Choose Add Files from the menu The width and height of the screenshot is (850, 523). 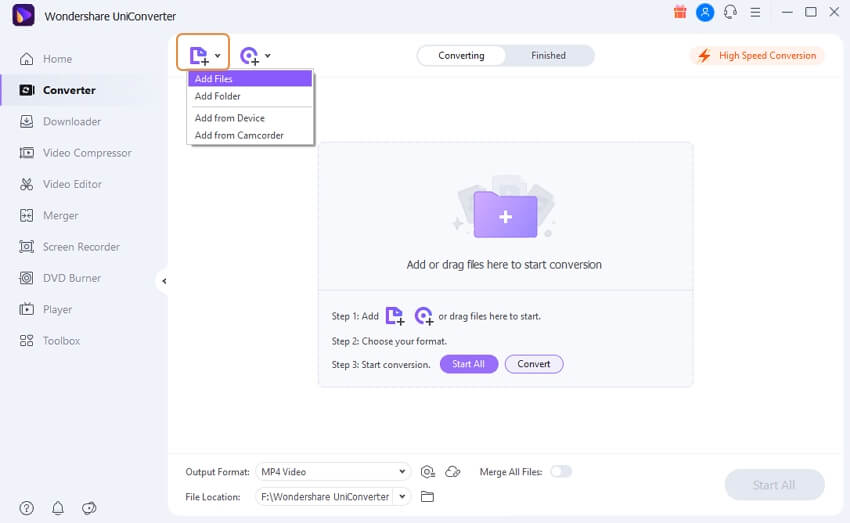(x=250, y=79)
